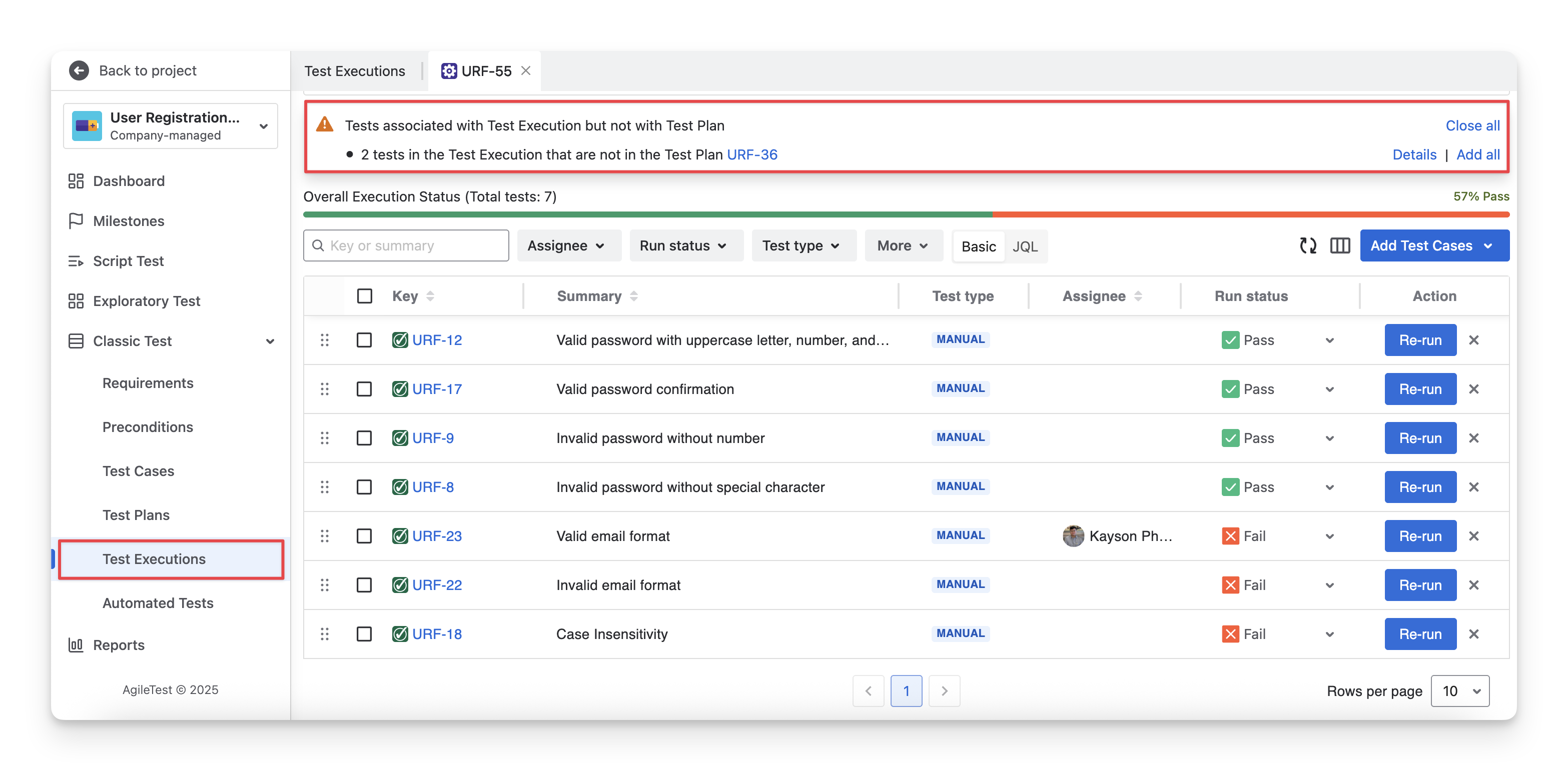1568x771 pixels.
Task: Close the URF-55 tab with its X
Action: tap(526, 70)
